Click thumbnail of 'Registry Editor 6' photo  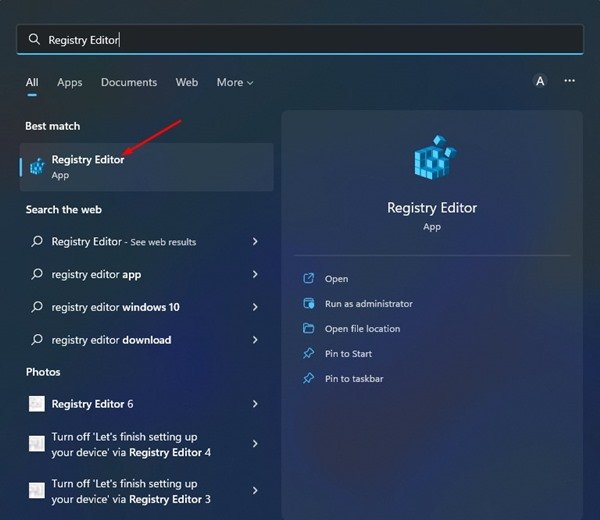coord(37,404)
